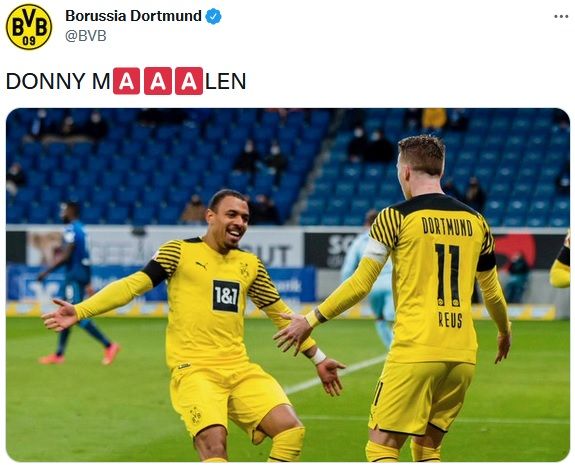This screenshot has height=468, width=575.
Task: Click the second red A emoji
Action: point(158,81)
